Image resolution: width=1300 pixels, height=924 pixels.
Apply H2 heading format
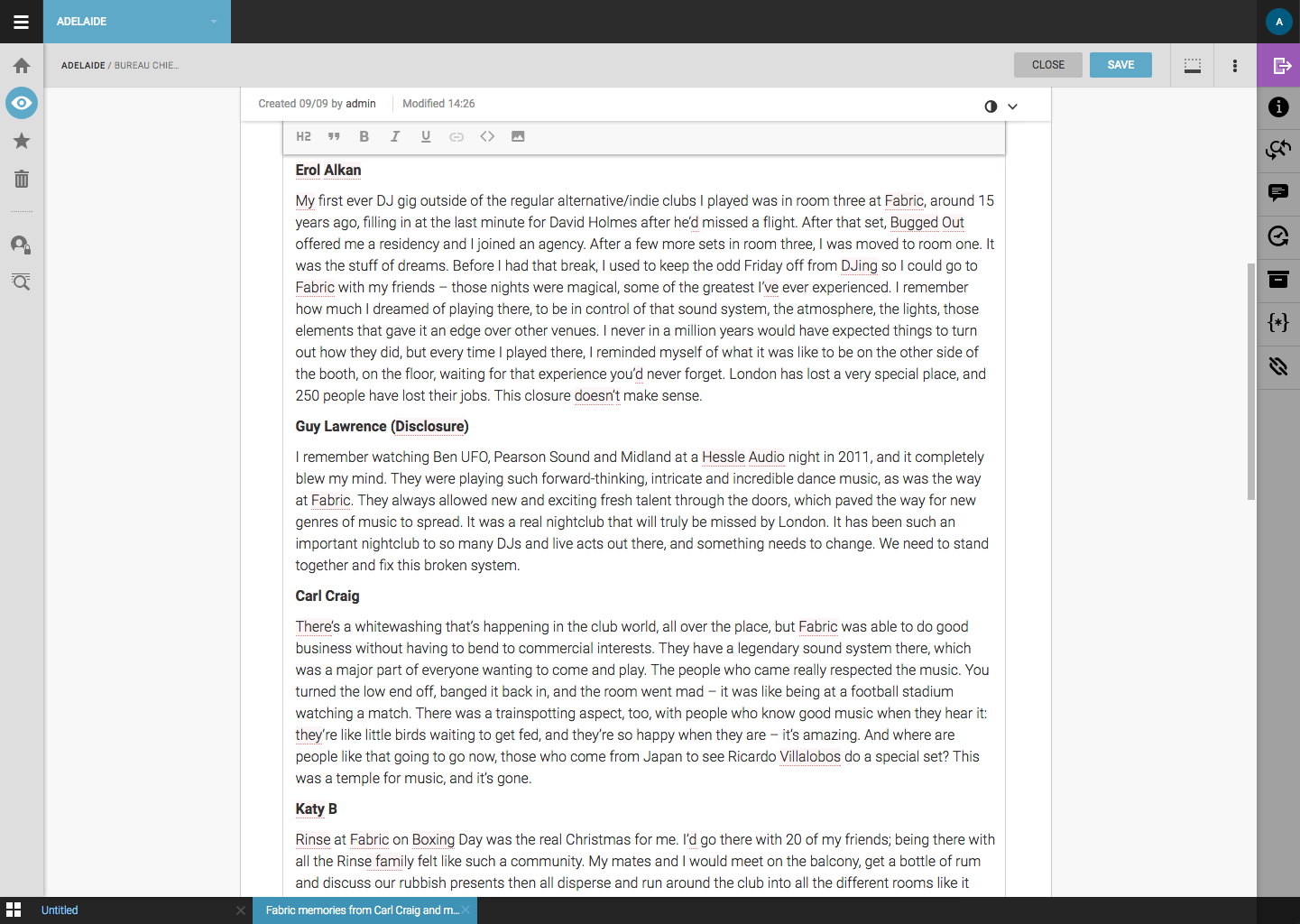pos(304,136)
